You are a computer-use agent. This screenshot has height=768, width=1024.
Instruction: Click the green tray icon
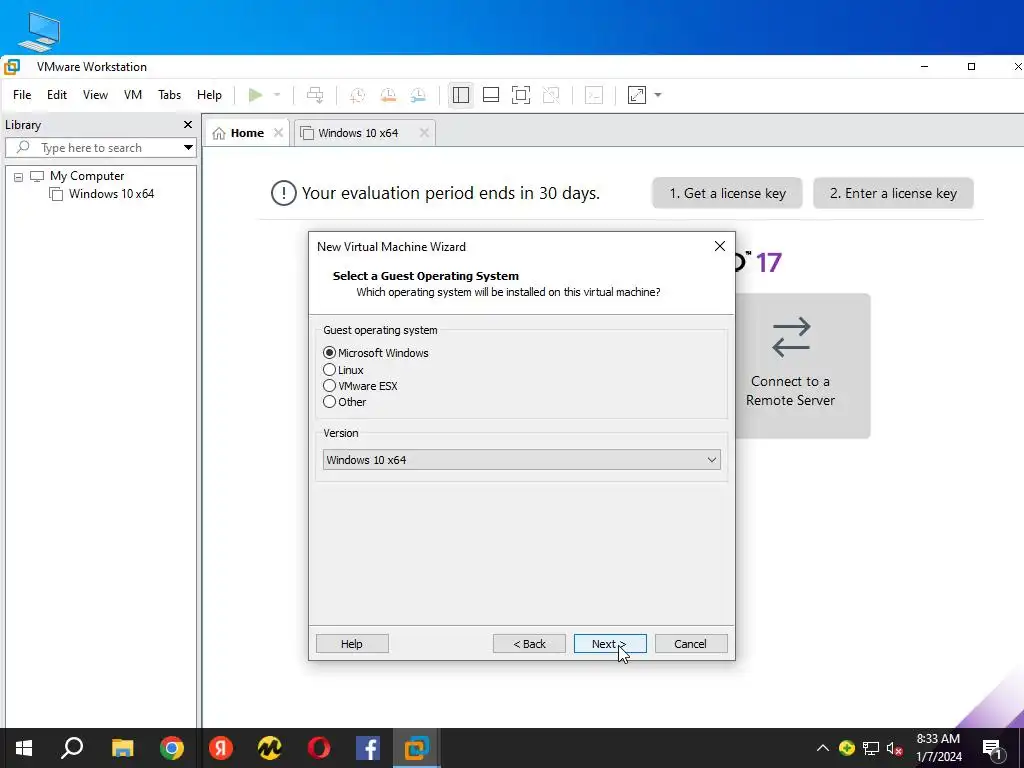[847, 748]
